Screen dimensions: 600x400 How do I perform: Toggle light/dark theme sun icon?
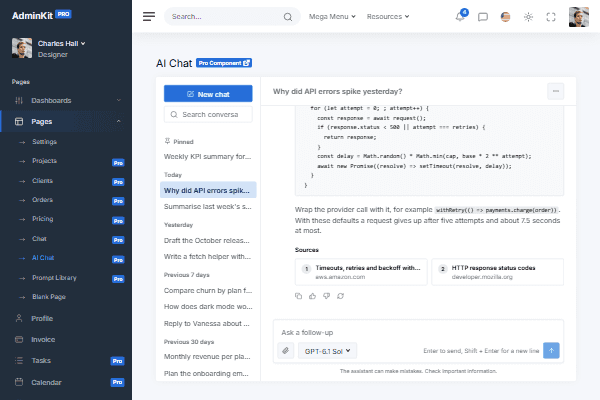[x=528, y=17]
